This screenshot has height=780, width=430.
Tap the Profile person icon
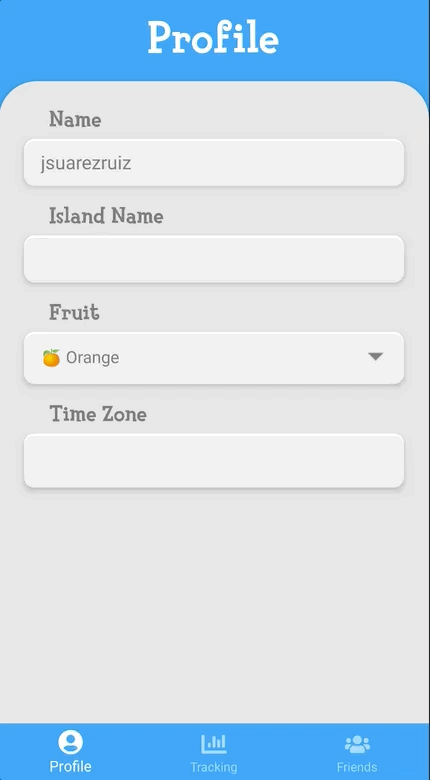coord(70,742)
